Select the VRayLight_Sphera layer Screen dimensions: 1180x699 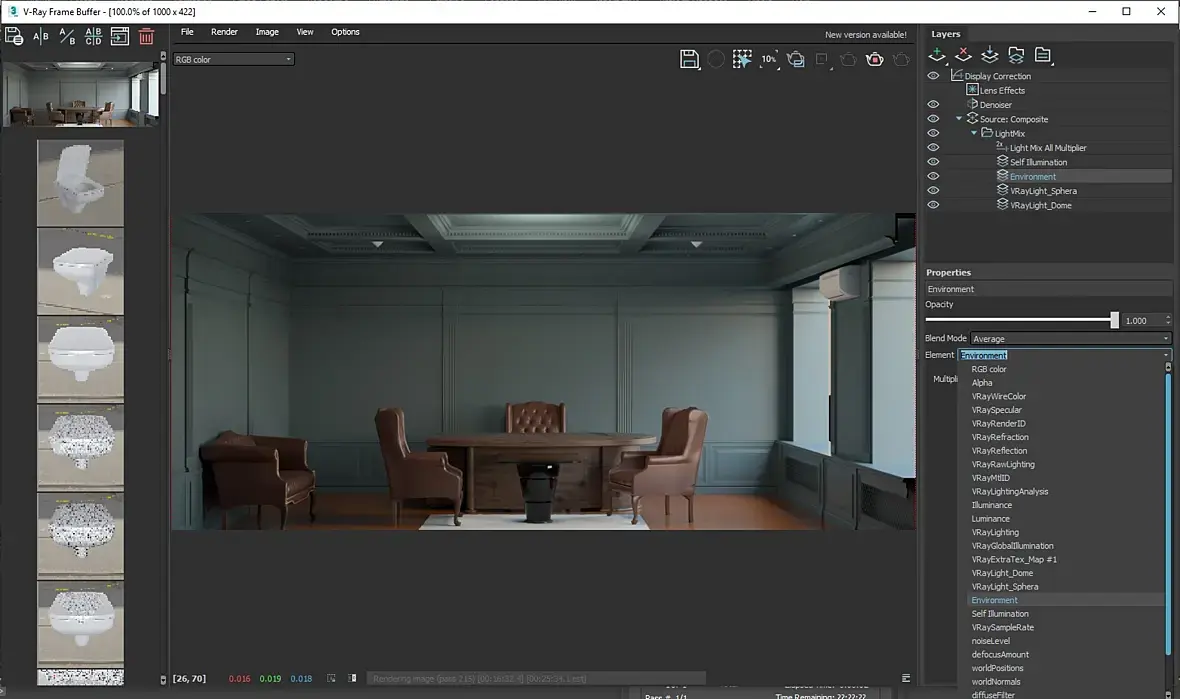[x=1043, y=191]
